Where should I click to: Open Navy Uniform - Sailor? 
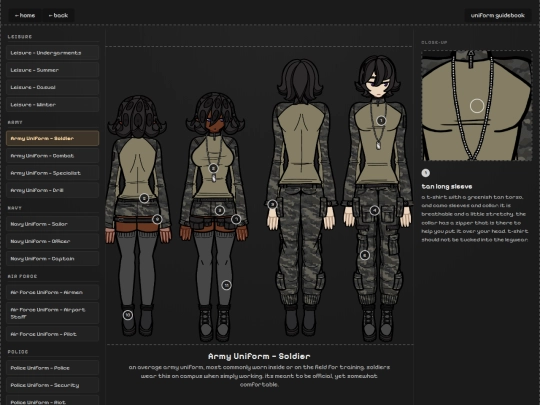click(x=52, y=224)
